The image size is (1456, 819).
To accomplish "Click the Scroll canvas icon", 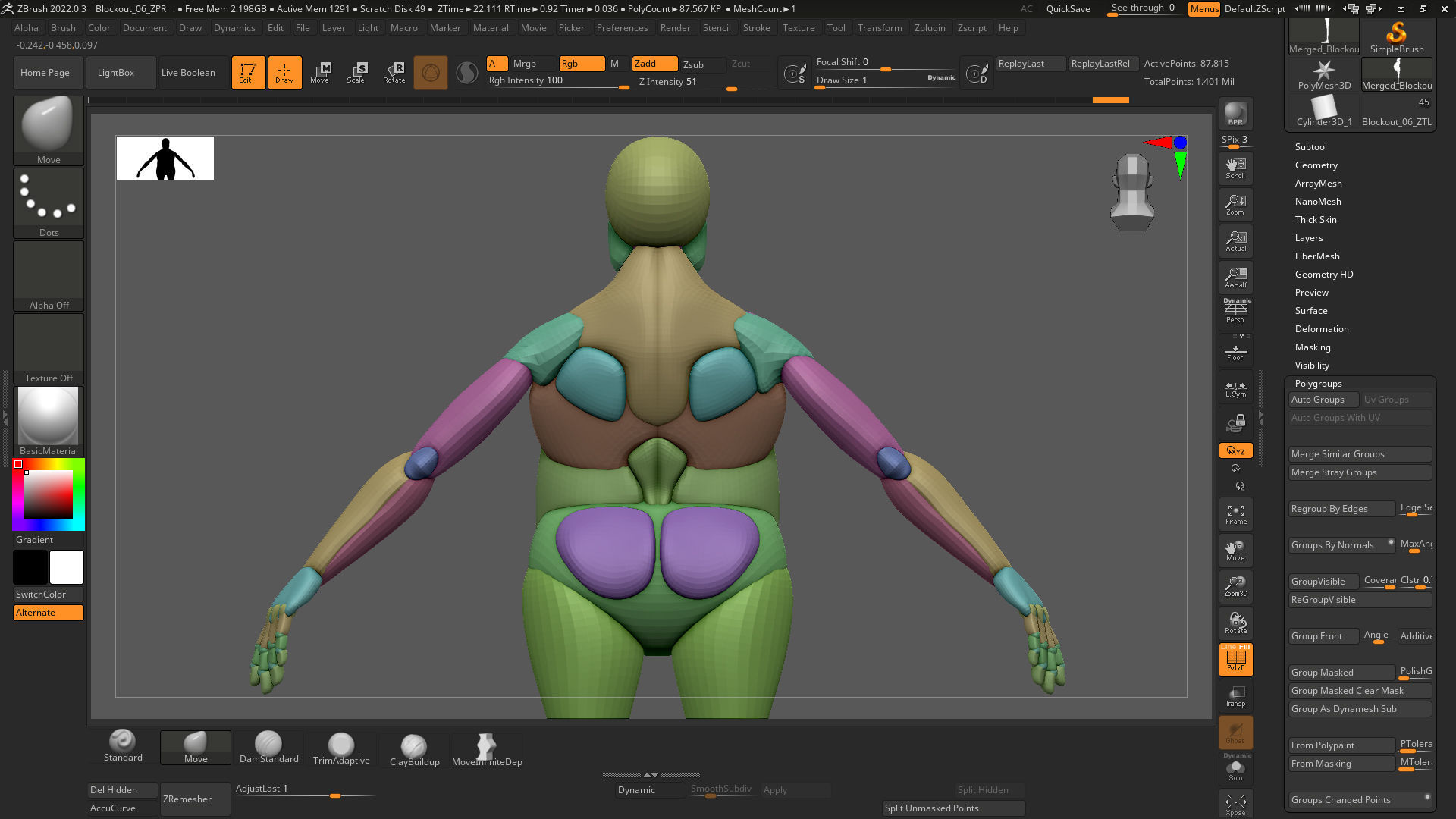I will 1235,168.
